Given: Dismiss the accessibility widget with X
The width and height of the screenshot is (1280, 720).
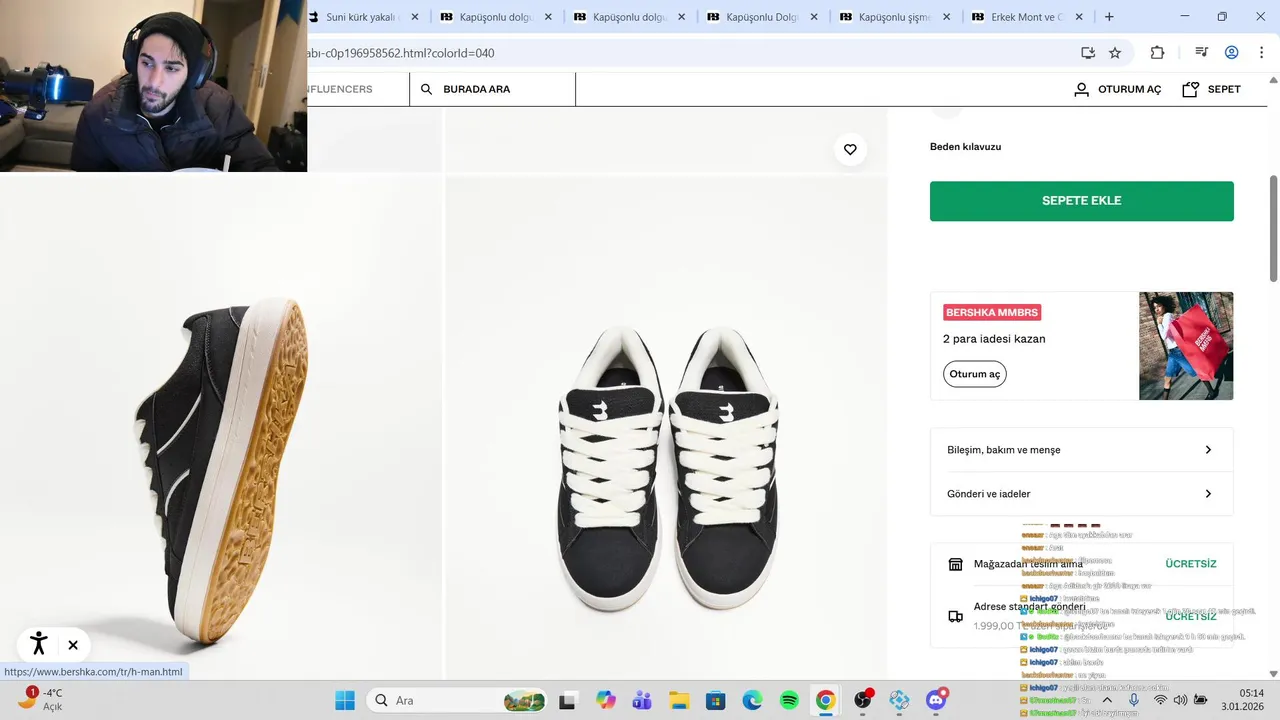Looking at the screenshot, I should pos(73,645).
